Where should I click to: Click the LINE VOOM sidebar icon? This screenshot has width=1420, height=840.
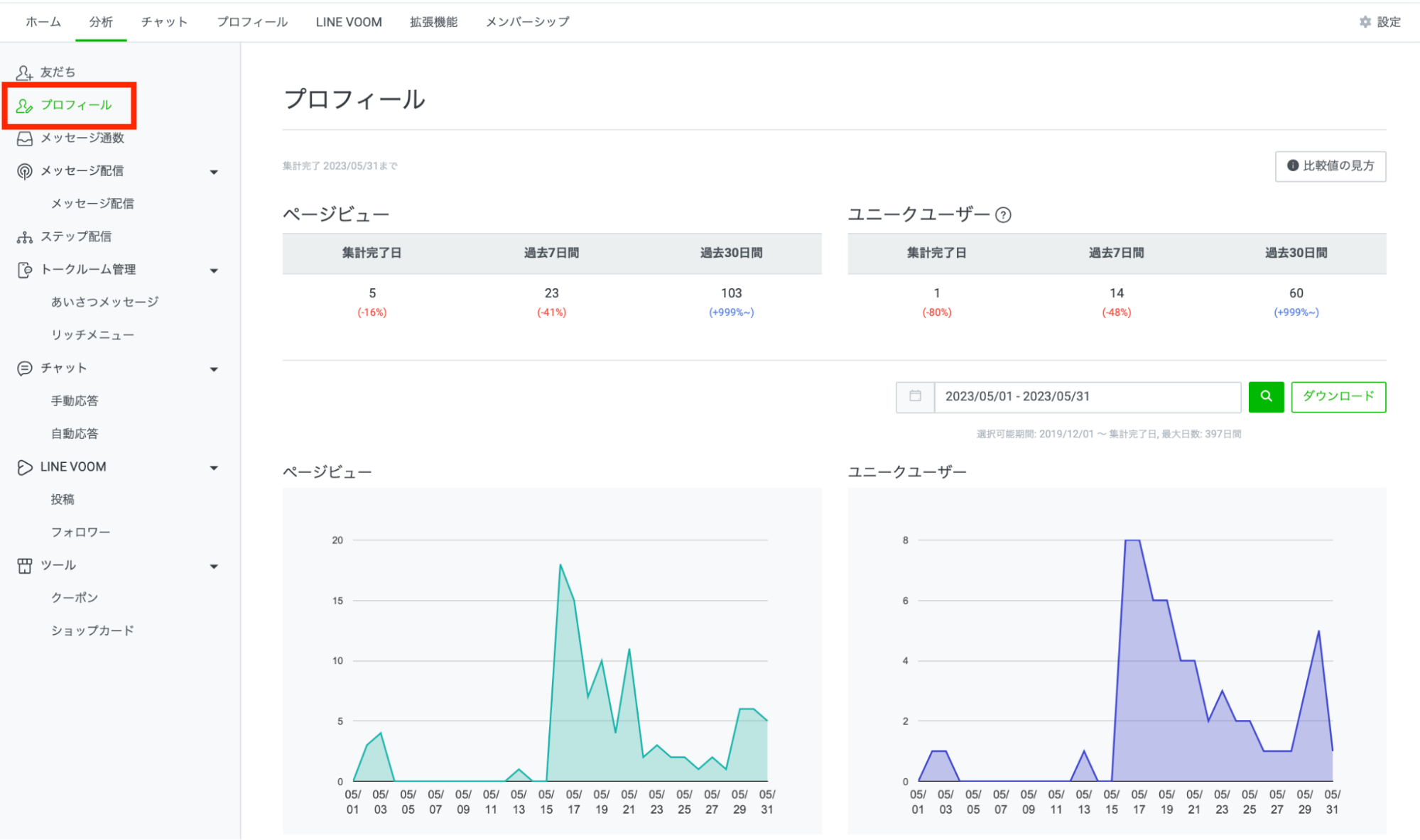(x=24, y=467)
